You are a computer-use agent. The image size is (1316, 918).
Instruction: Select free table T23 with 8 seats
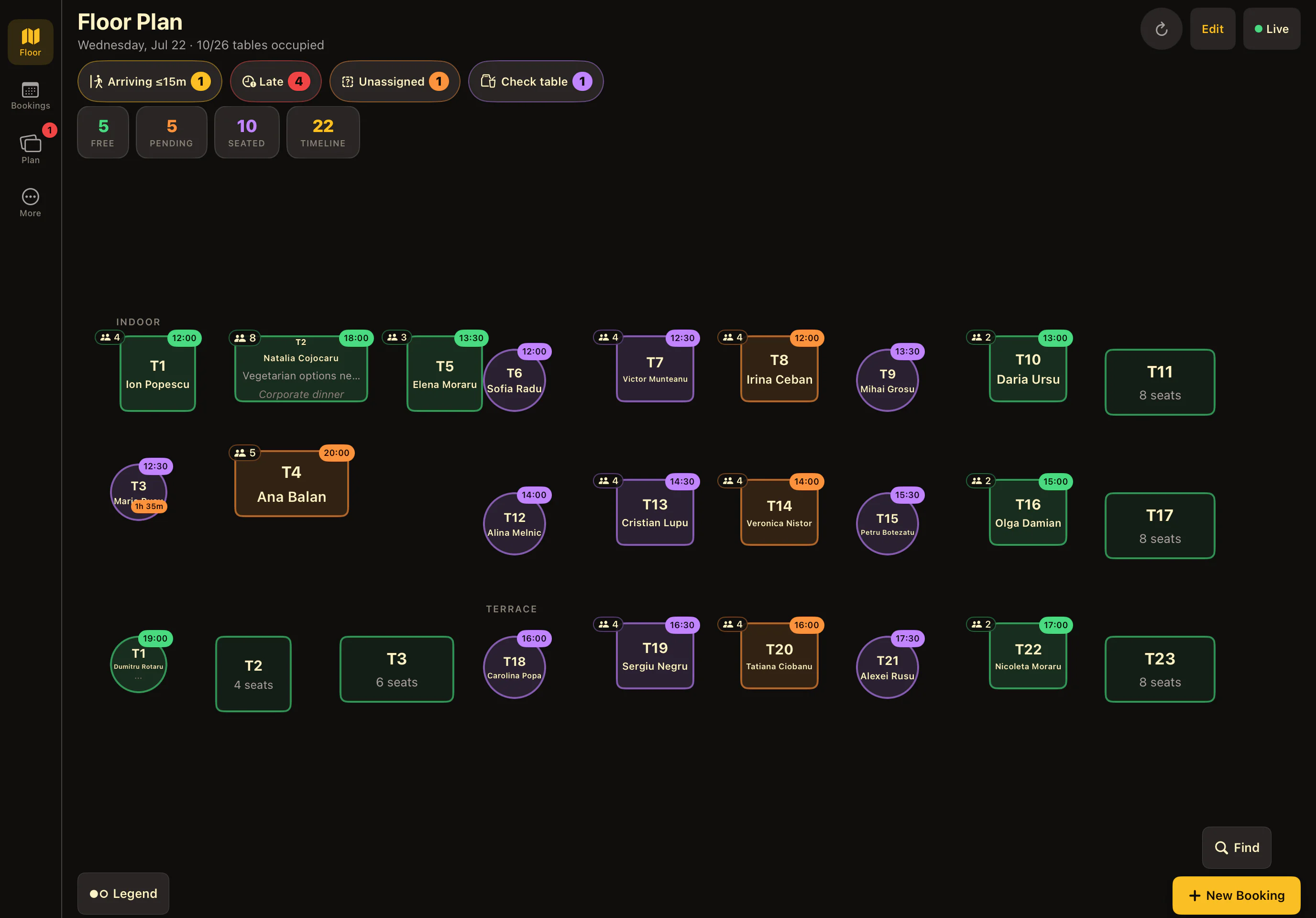pos(1160,669)
